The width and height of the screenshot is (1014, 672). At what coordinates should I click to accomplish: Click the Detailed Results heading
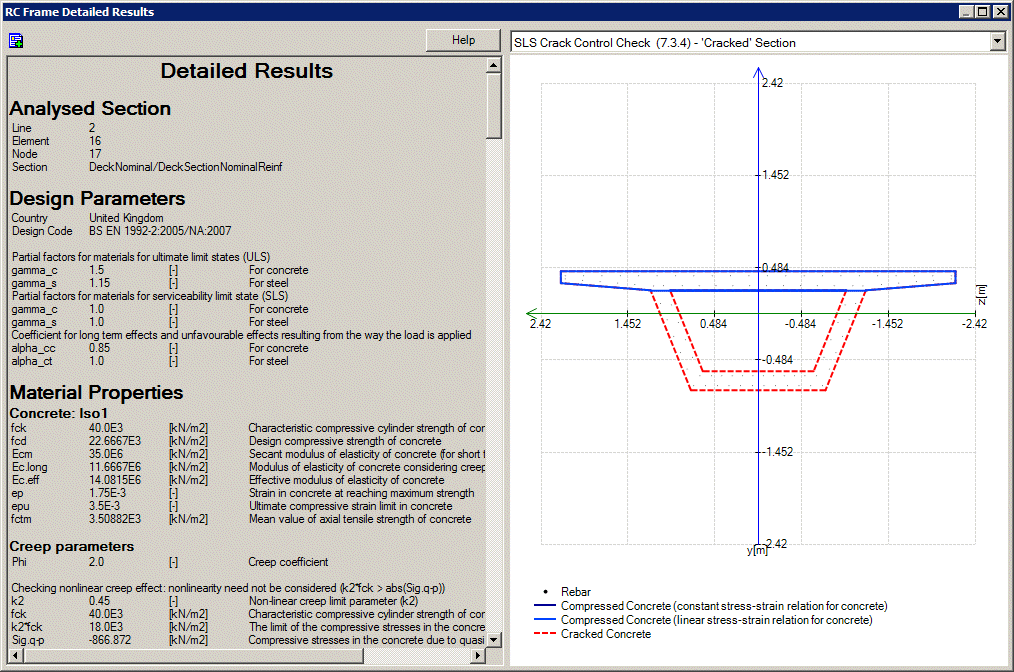click(246, 71)
